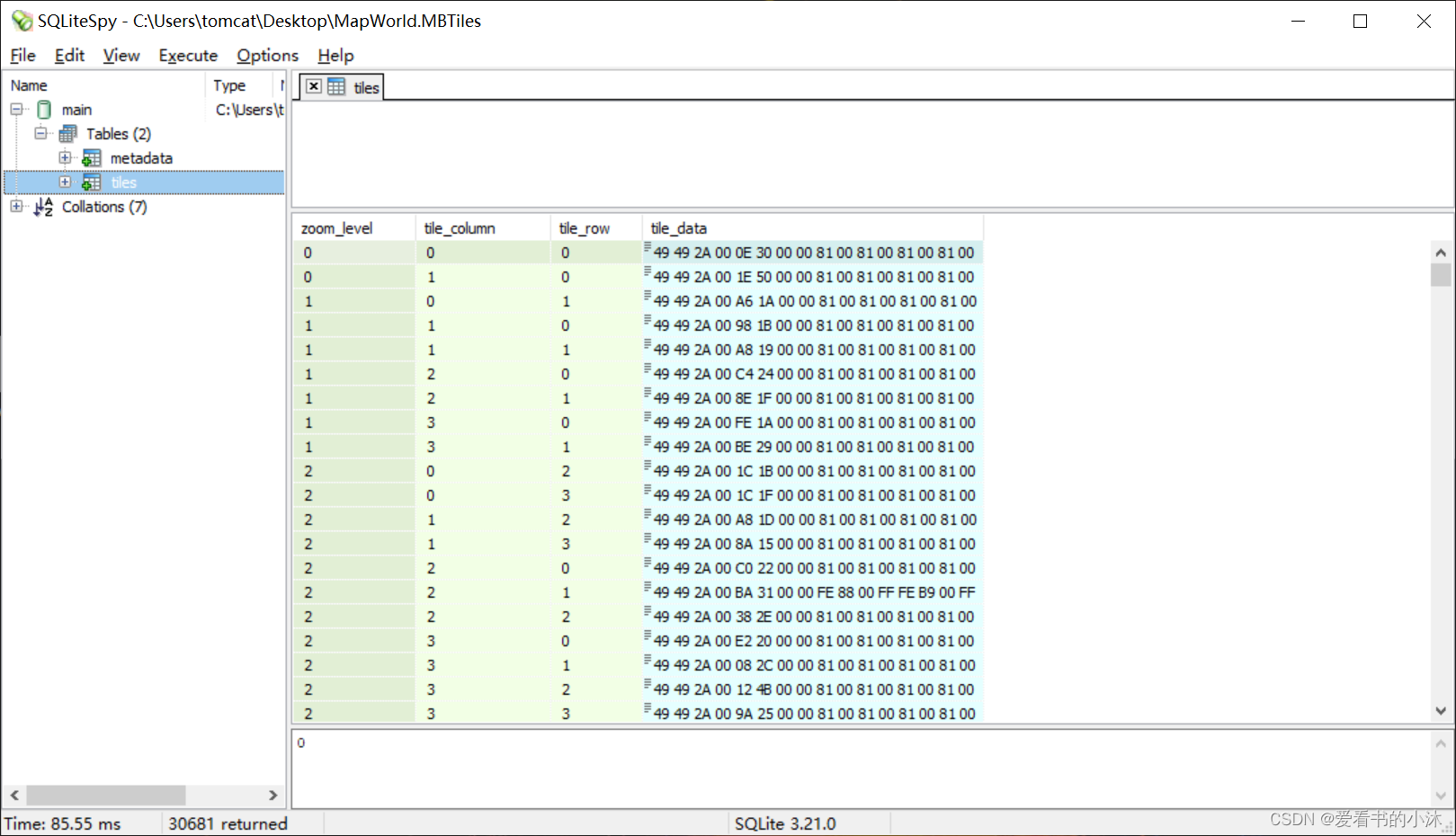1456x836 pixels.
Task: Collapse the Tables (2) node
Action: coord(40,134)
